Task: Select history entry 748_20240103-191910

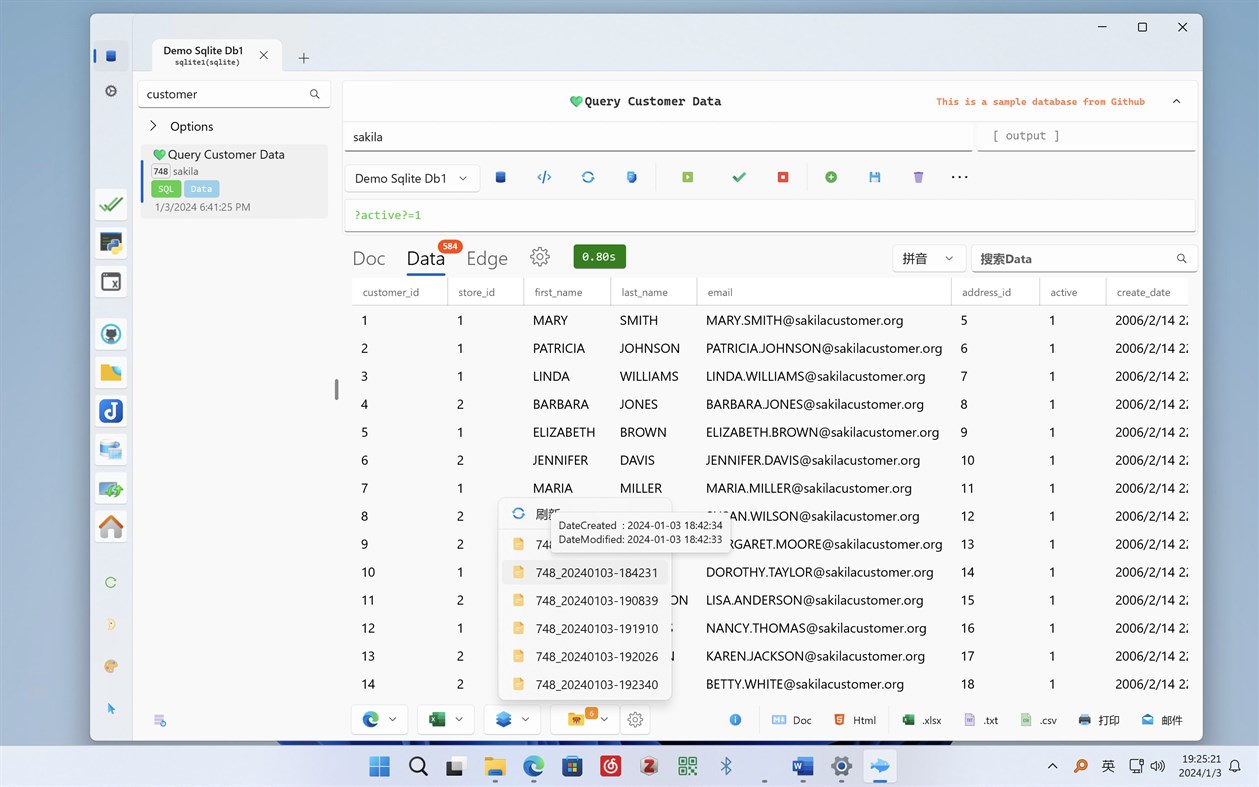Action: (x=585, y=629)
